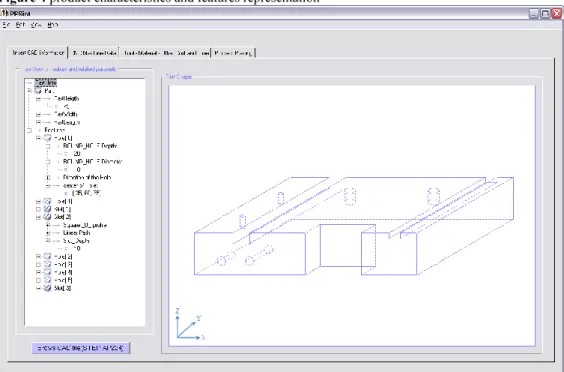Expand the PartWidth node
564x372 pixels.
coord(38,114)
